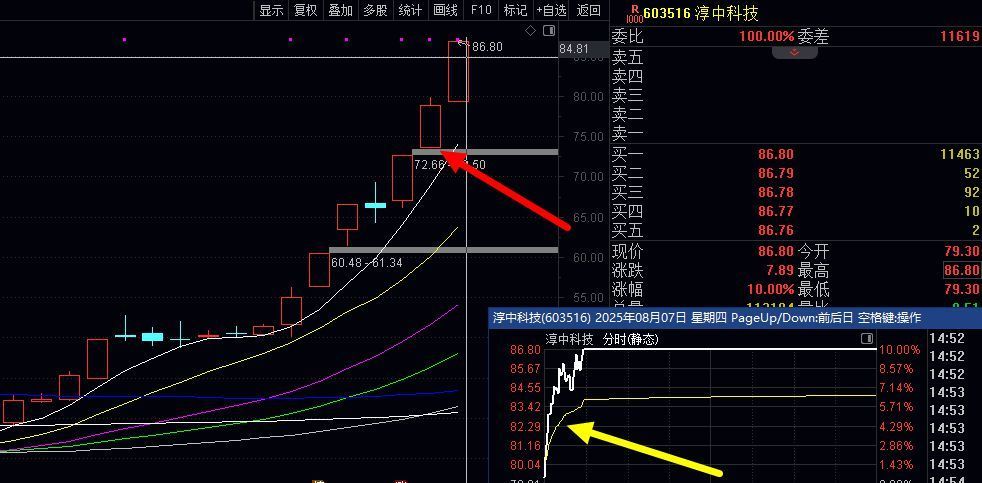Click the 85.67 price on popup axis

tap(525, 368)
